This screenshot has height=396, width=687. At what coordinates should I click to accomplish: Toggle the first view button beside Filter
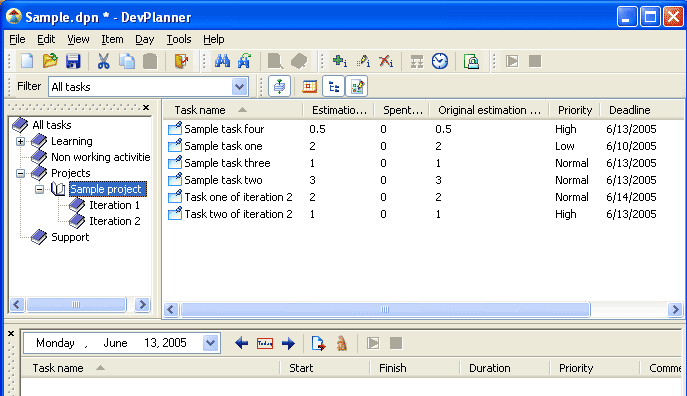point(279,86)
